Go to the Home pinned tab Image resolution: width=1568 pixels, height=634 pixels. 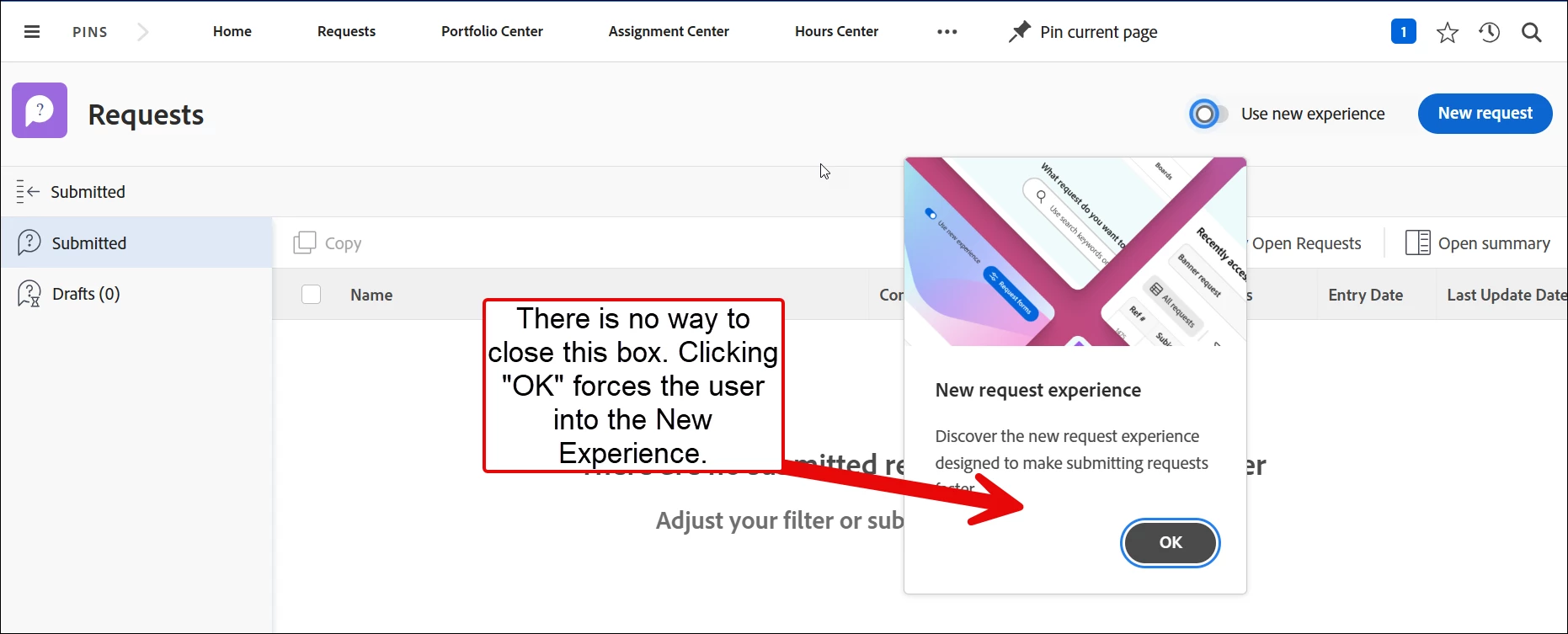point(232,31)
